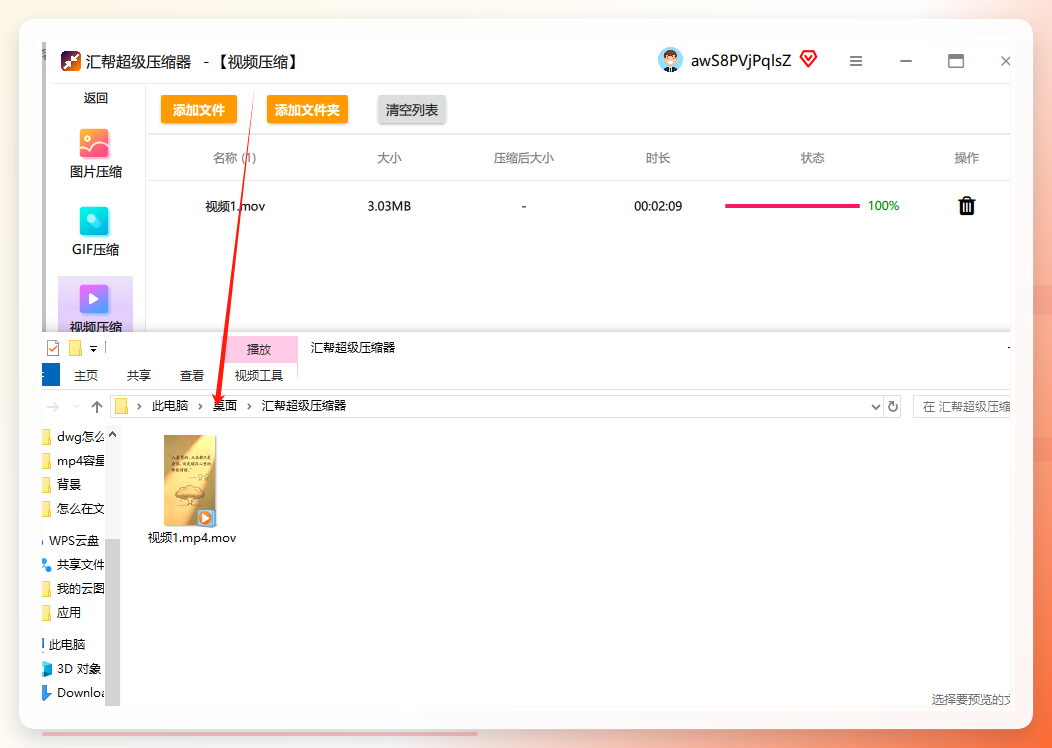Screen dimensions: 1052x748
Task: Select WPS云盘 in the navigation pane
Action: [x=74, y=541]
